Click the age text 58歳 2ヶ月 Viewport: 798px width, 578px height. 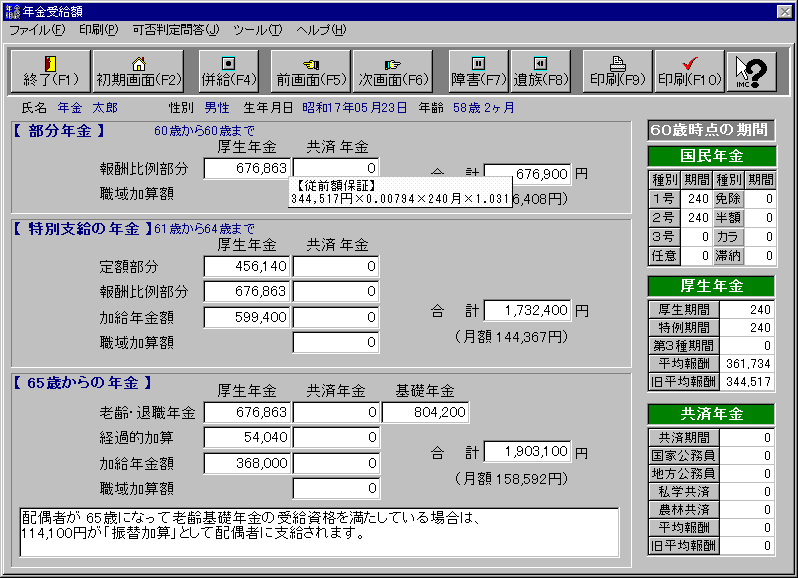pyautogui.click(x=483, y=108)
